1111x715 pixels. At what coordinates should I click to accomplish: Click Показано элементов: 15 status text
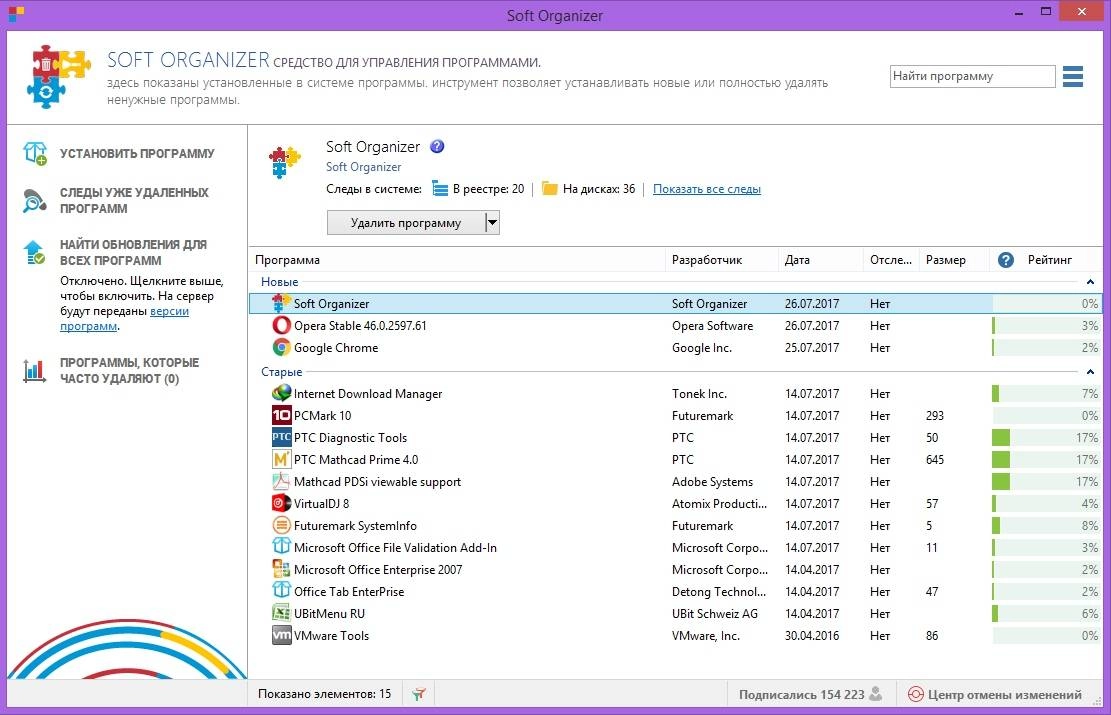coord(325,694)
